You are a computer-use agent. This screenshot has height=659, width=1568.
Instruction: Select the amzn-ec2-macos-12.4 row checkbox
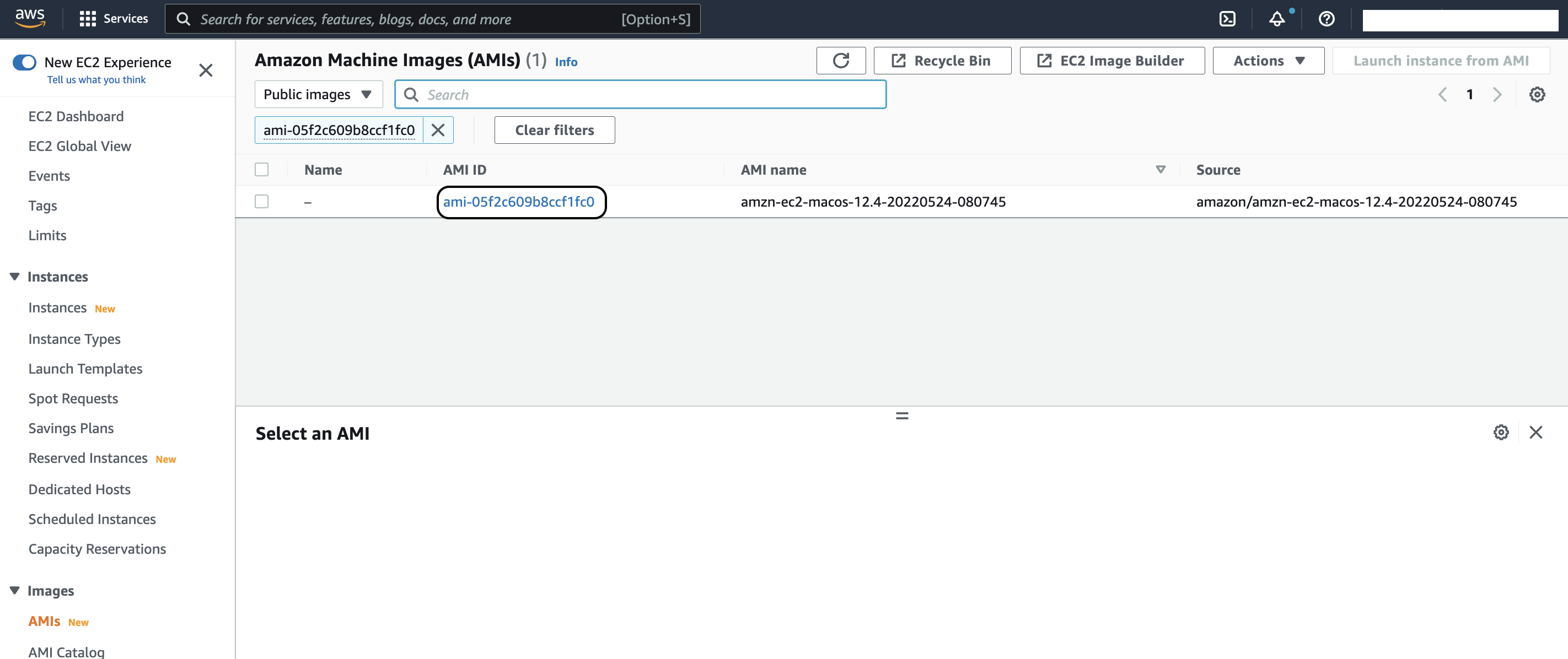[x=262, y=201]
